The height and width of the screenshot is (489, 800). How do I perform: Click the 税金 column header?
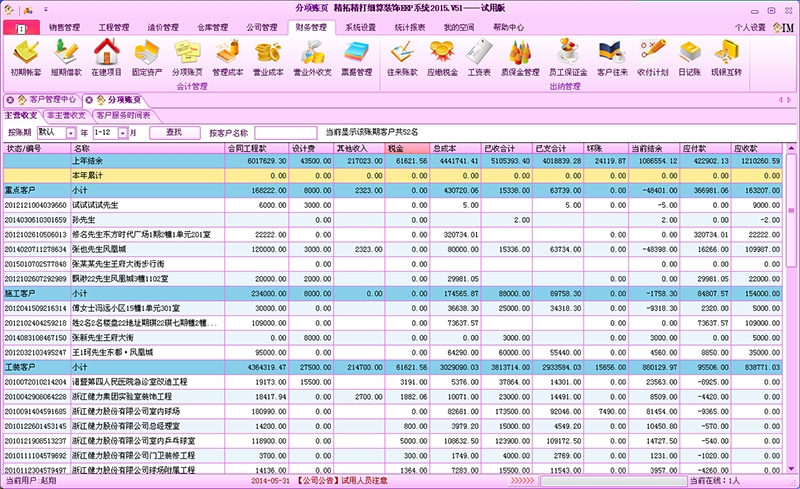pos(407,149)
